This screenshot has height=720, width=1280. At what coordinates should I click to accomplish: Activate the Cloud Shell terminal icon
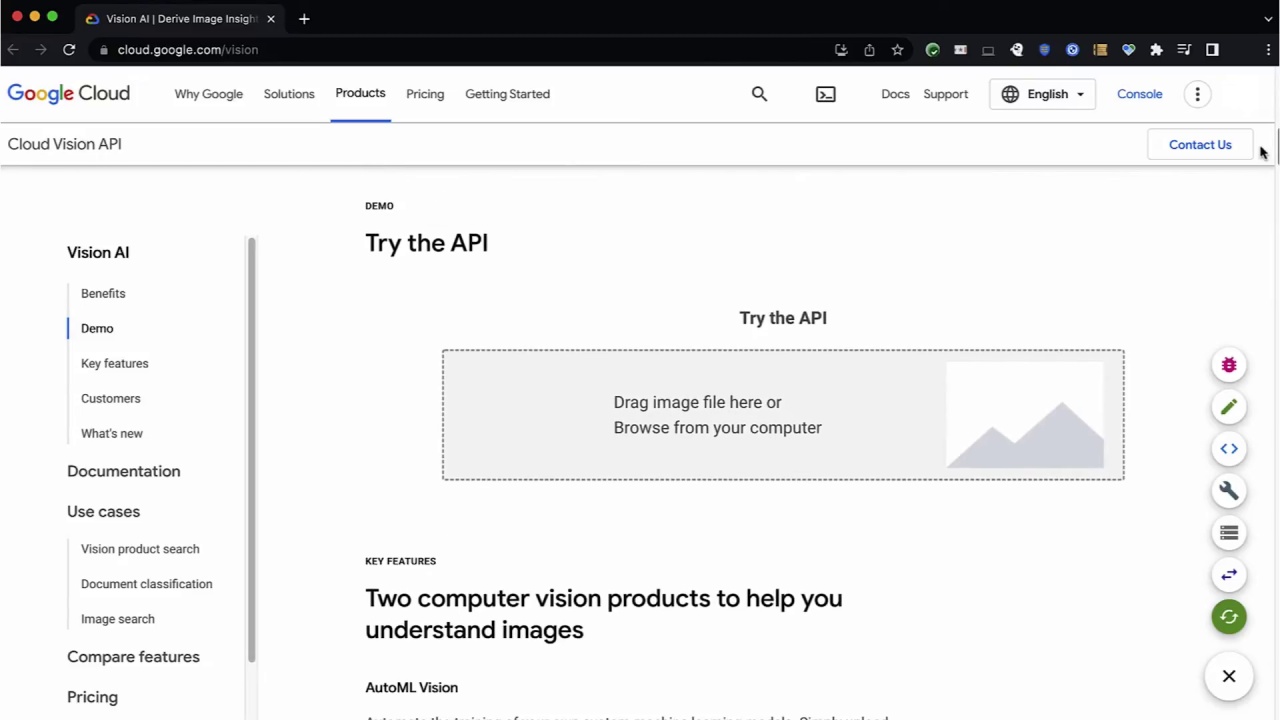point(825,93)
